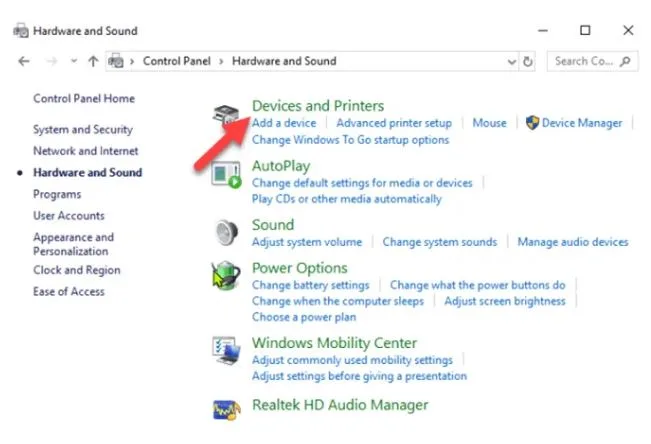Open Sound heading

[x=273, y=225]
